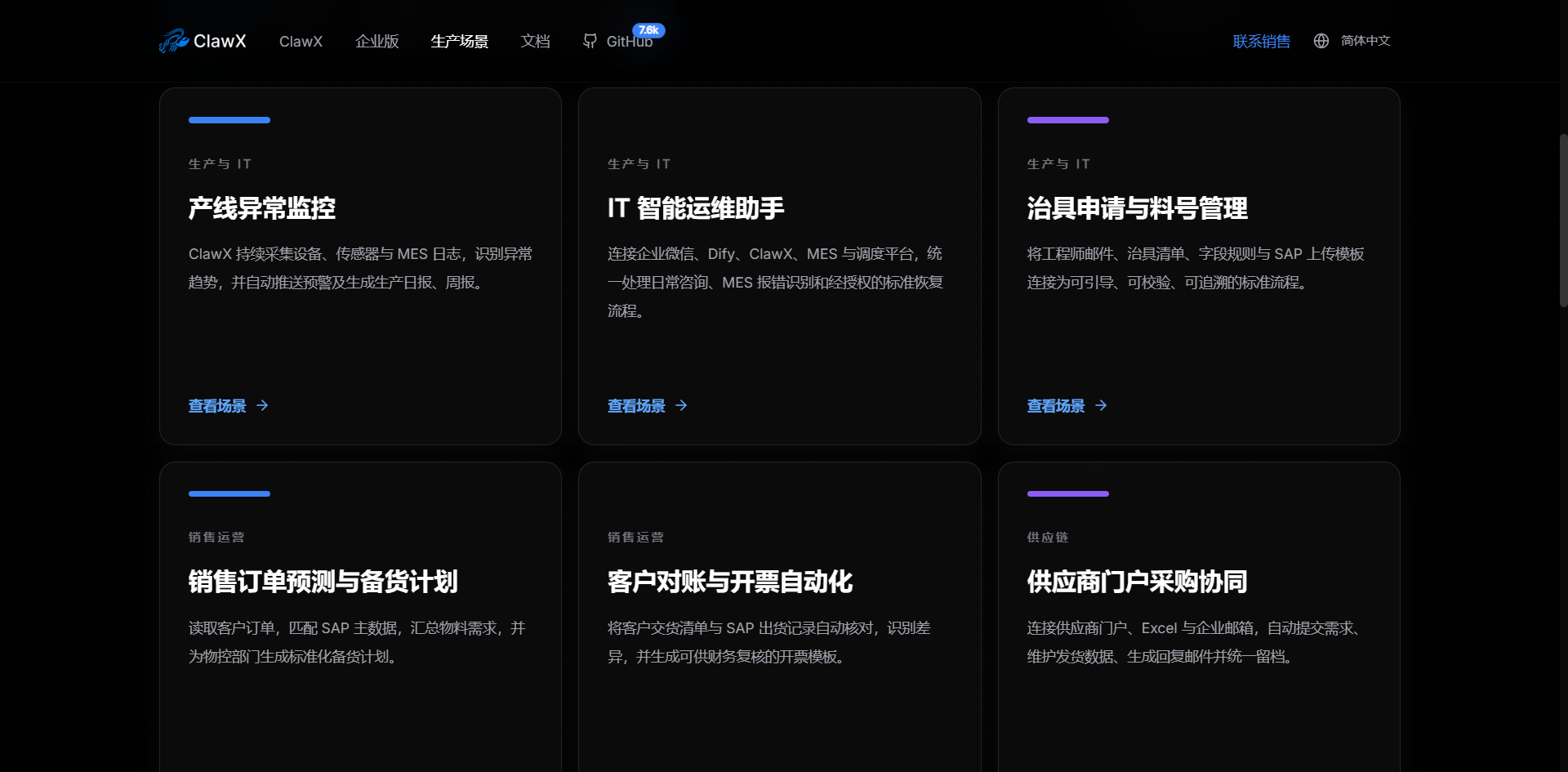Click the description starting with ClawX 持续采集设备

[360, 268]
